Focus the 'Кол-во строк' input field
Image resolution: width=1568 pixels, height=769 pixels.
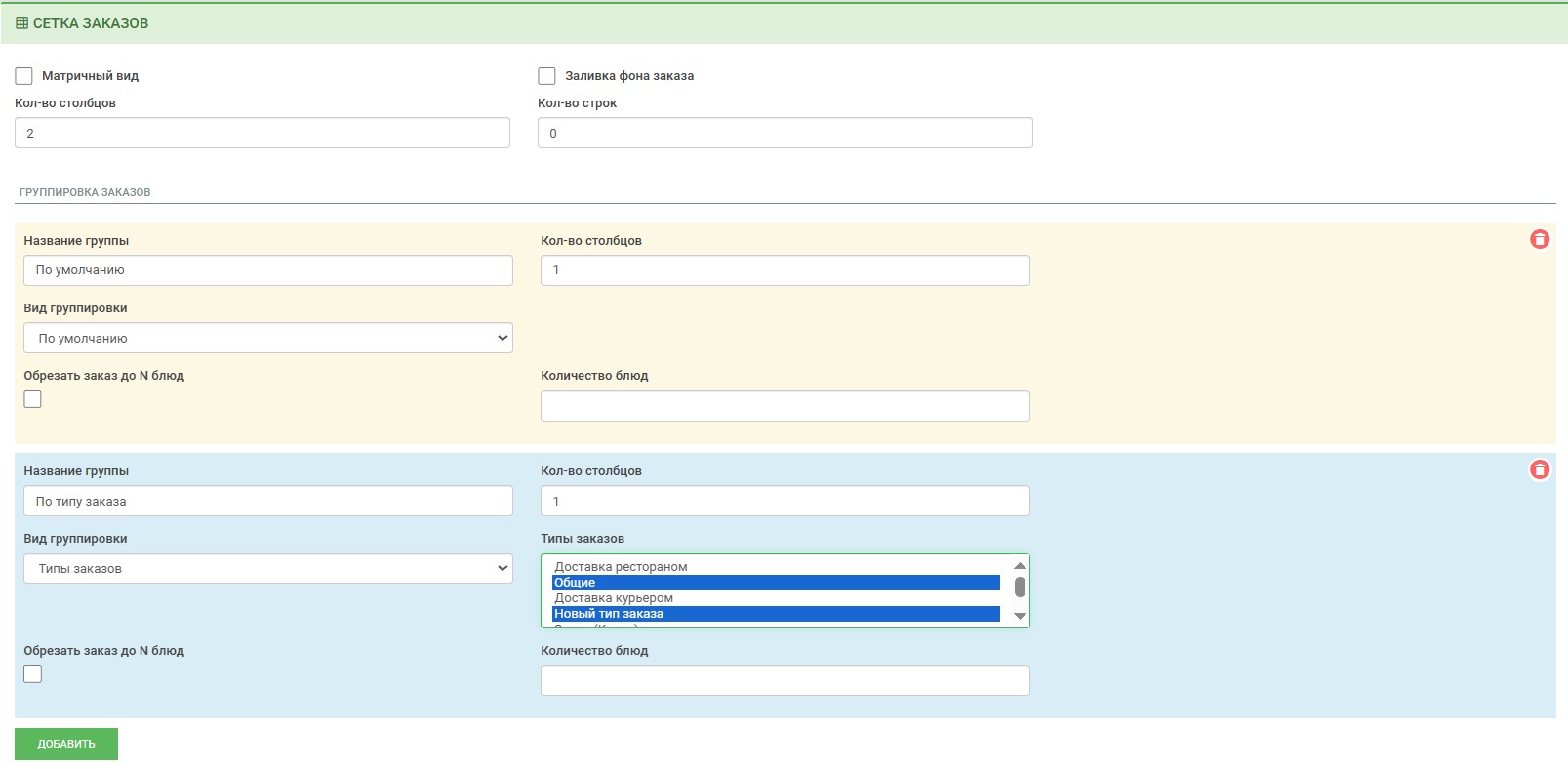[x=784, y=134]
